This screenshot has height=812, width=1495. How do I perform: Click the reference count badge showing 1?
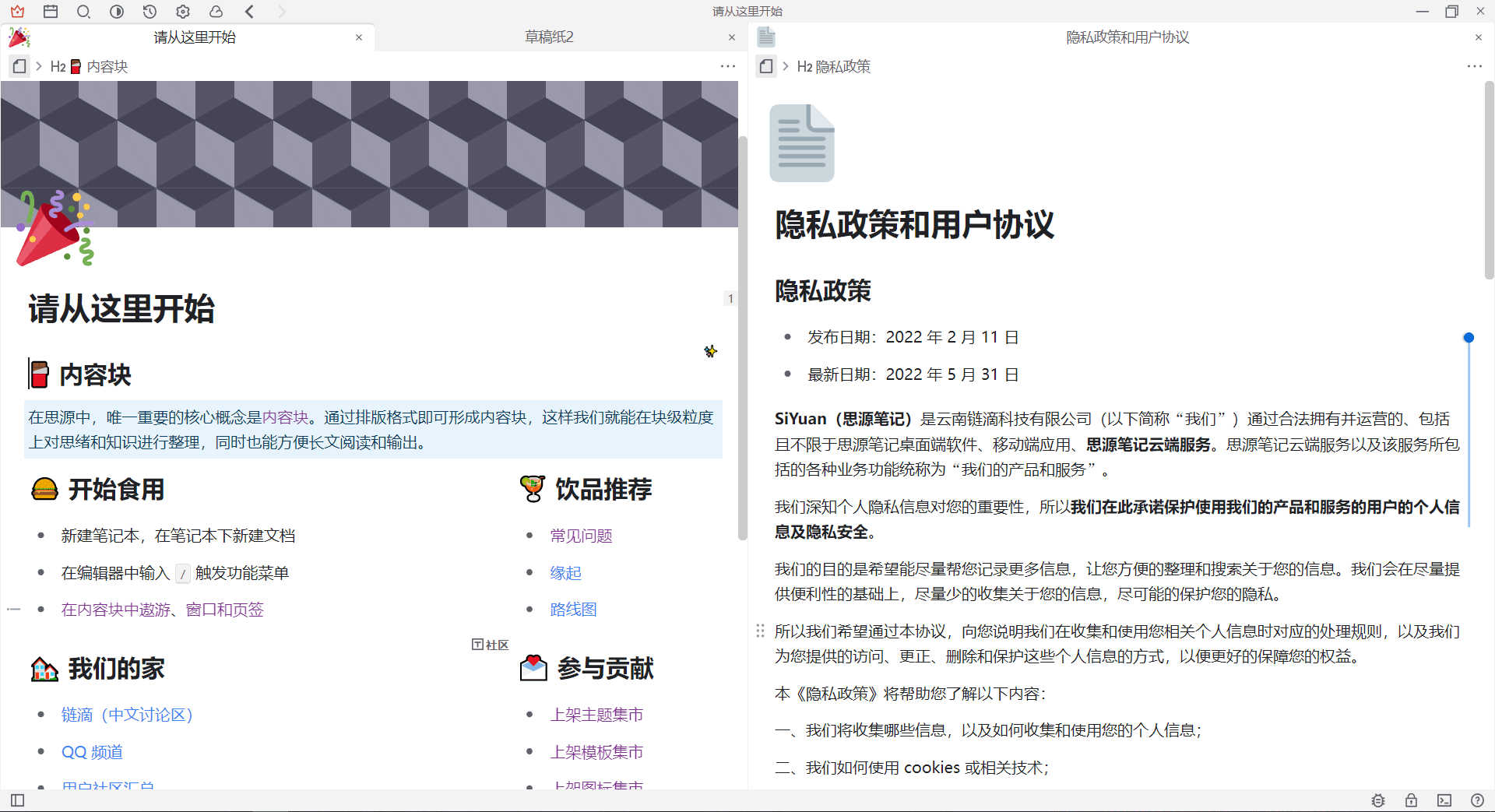(x=730, y=298)
